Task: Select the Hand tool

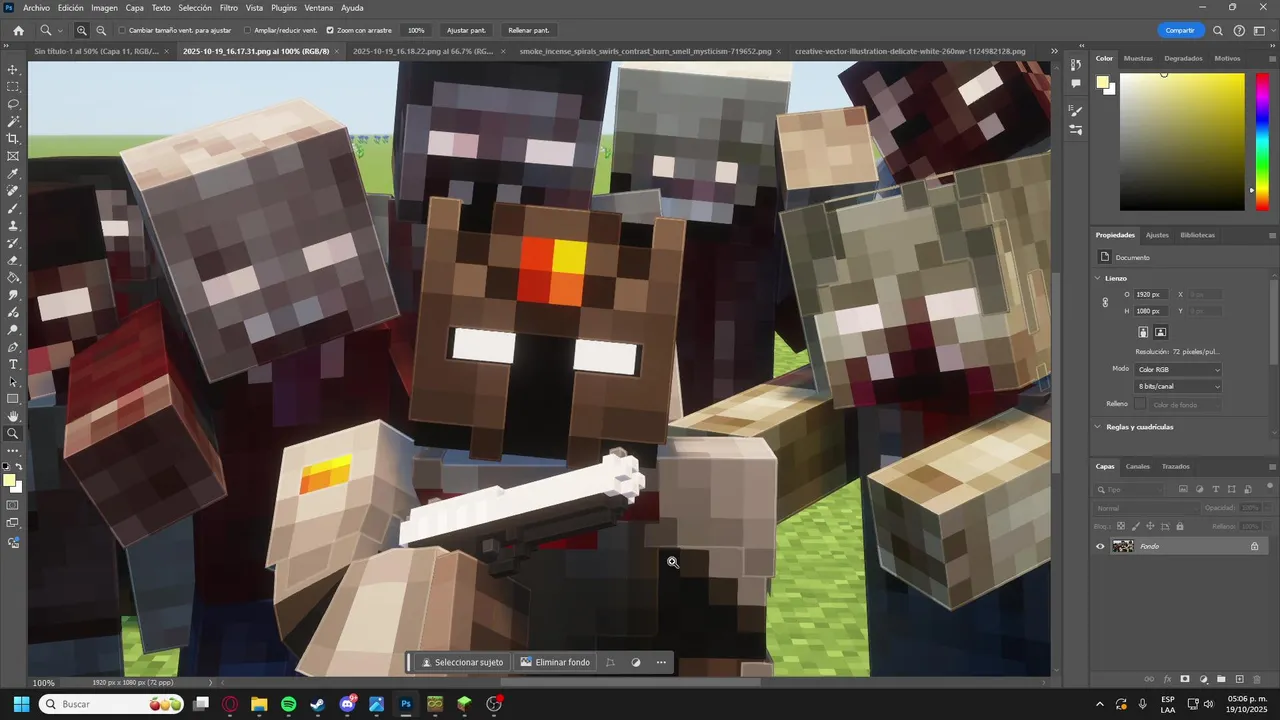Action: tap(13, 416)
